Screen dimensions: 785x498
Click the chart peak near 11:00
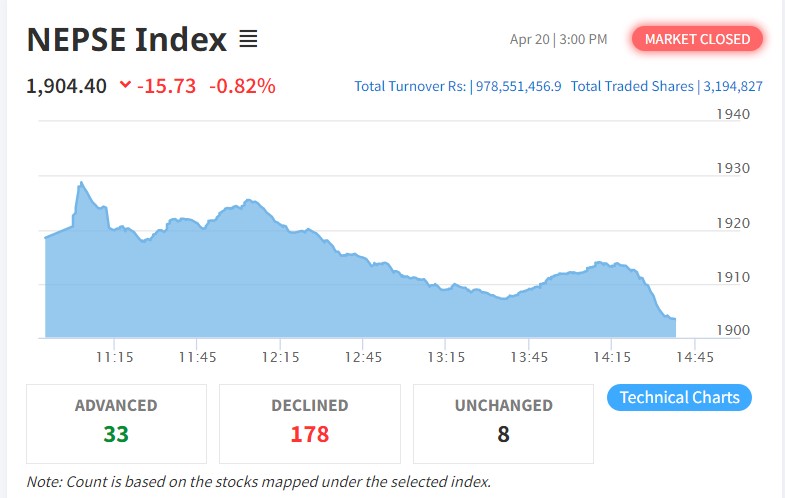point(80,184)
